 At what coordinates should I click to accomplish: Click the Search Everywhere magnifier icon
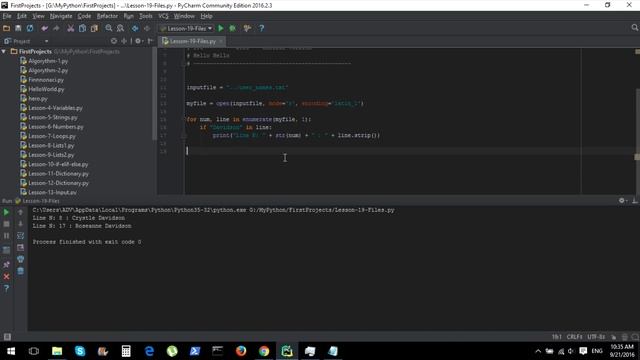[x=634, y=28]
